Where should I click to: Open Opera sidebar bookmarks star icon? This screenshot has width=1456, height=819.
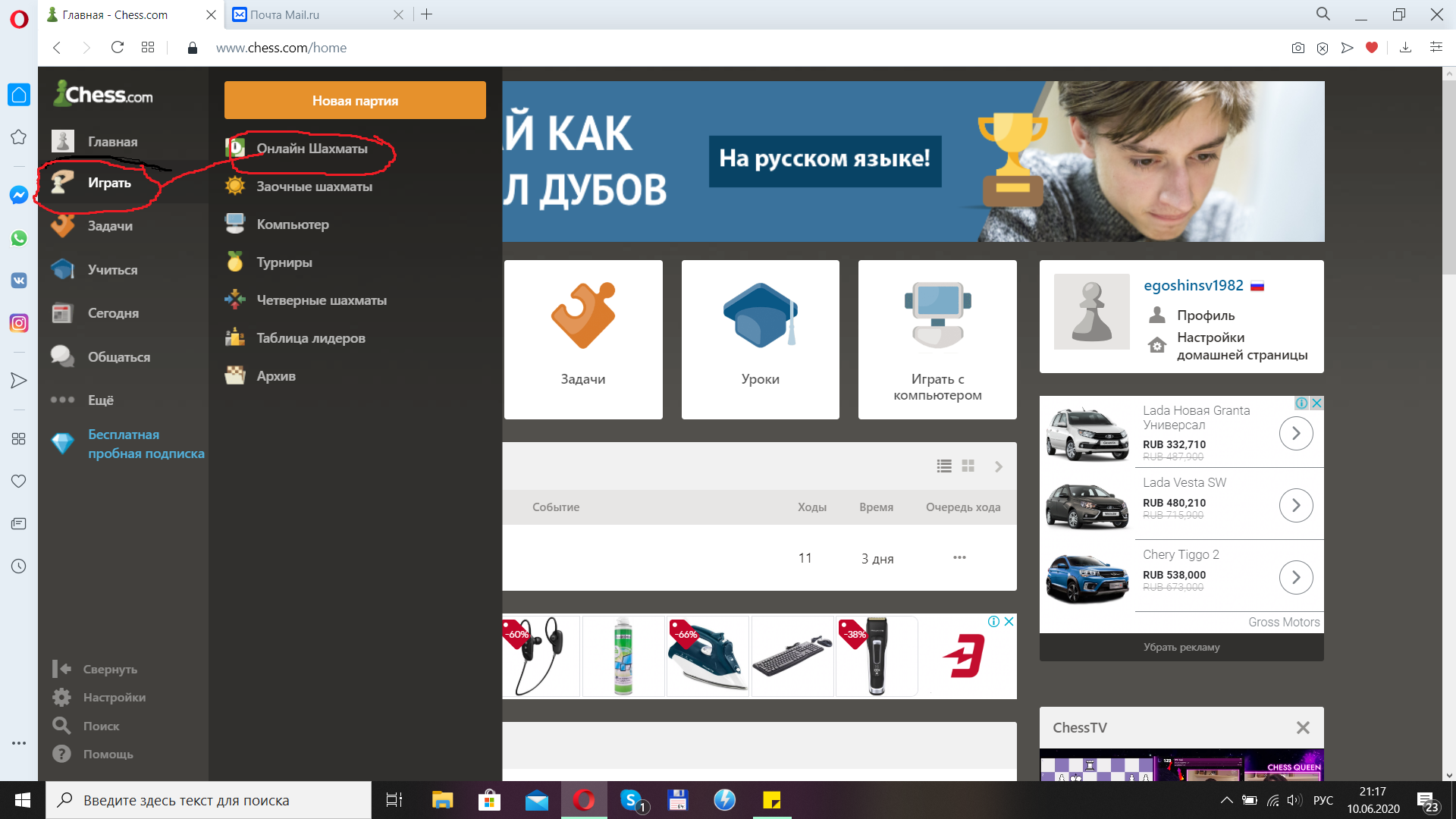[x=19, y=137]
